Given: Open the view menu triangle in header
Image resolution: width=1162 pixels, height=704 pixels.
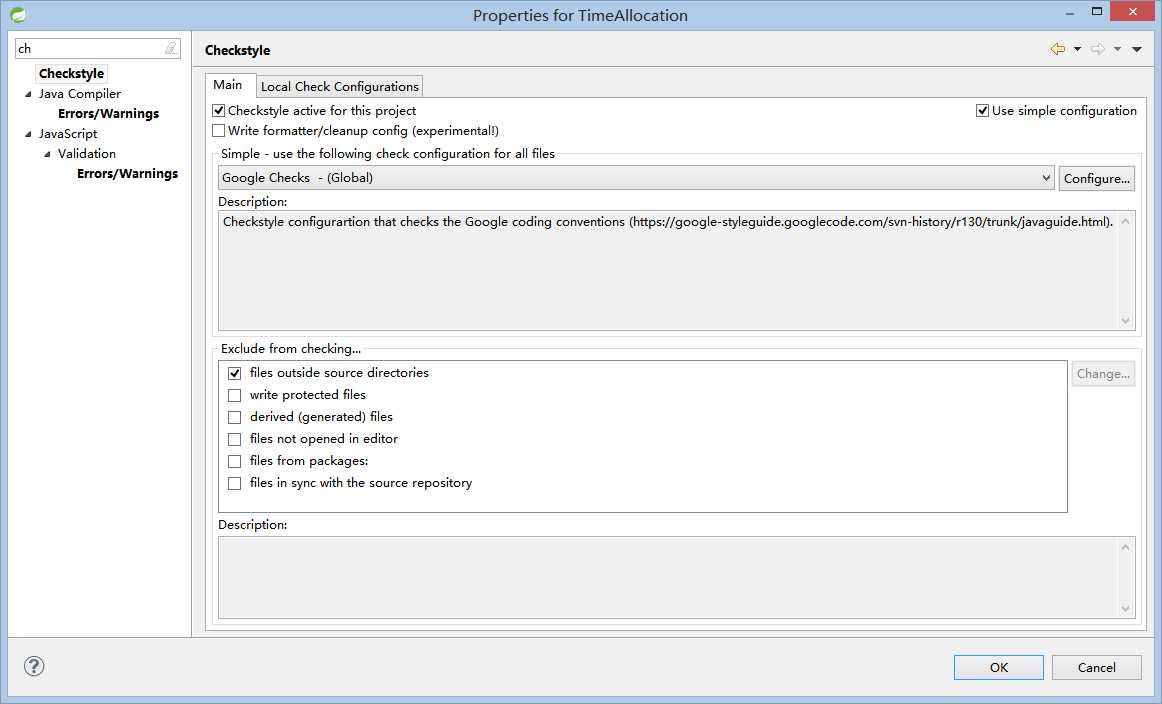Looking at the screenshot, I should coord(1137,49).
